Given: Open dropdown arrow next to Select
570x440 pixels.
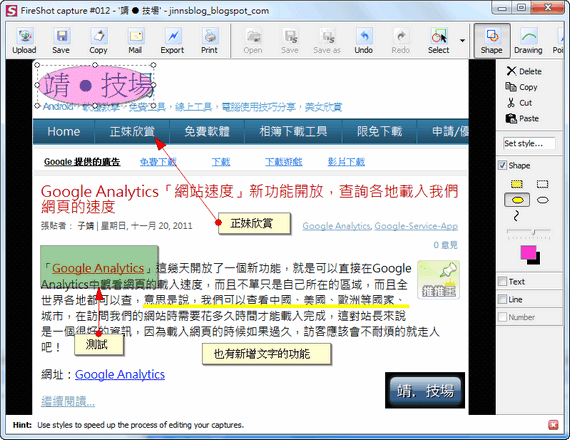Looking at the screenshot, I should [462, 41].
